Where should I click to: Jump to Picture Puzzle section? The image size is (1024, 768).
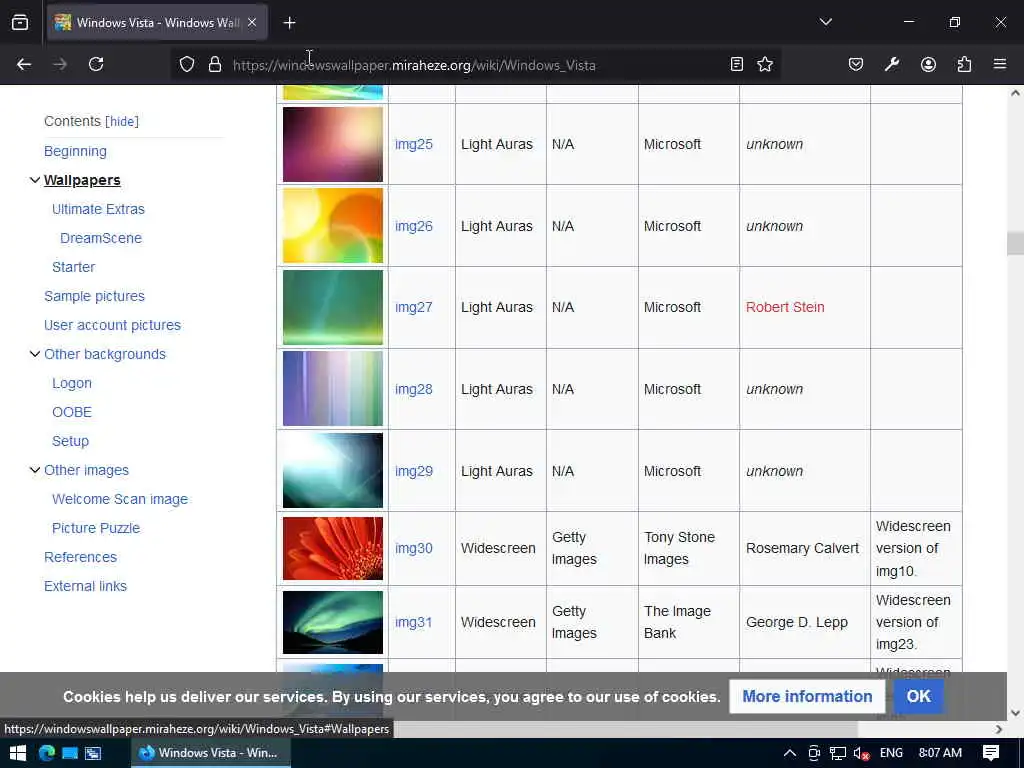96,528
